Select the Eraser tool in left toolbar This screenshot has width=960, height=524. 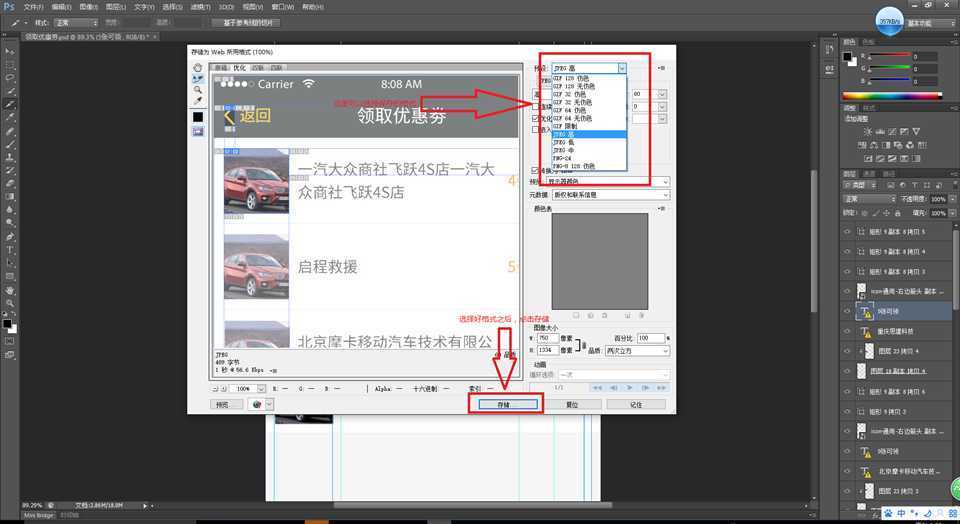(x=9, y=184)
